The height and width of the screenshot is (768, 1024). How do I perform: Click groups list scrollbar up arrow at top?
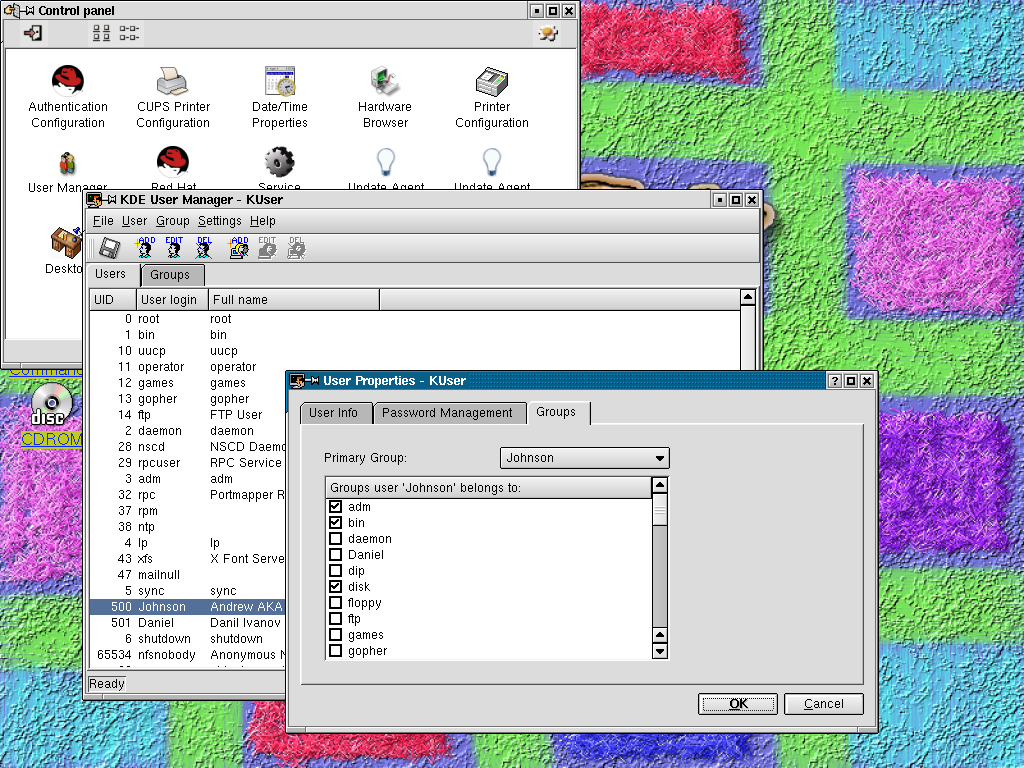(x=660, y=485)
